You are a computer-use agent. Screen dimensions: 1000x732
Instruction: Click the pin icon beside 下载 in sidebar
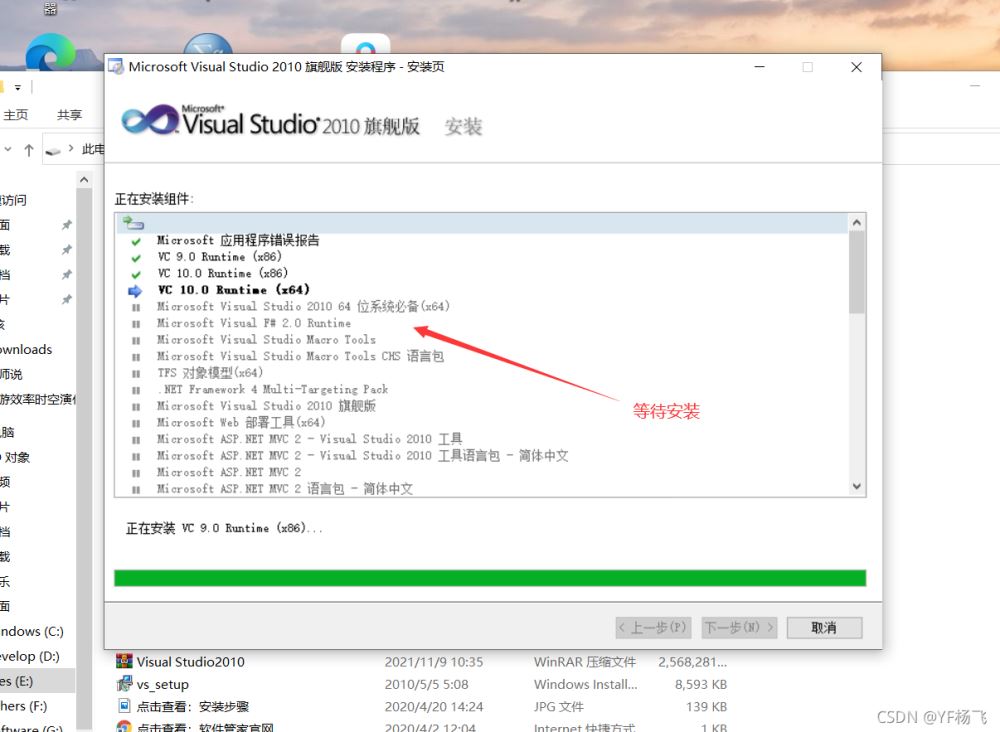pyautogui.click(x=66, y=249)
